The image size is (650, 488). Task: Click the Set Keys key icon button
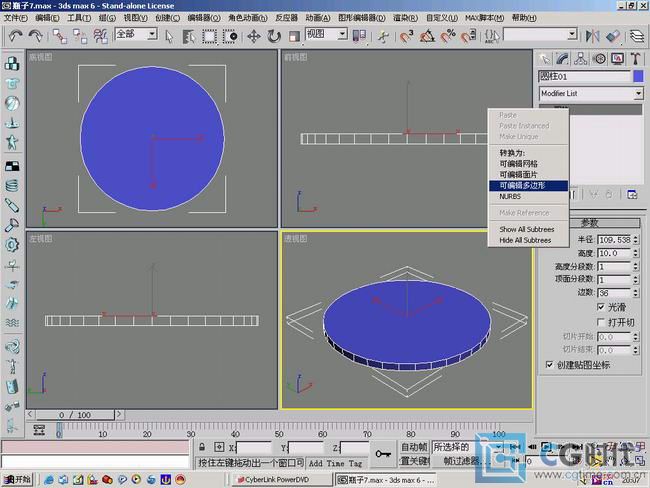pyautogui.click(x=383, y=454)
